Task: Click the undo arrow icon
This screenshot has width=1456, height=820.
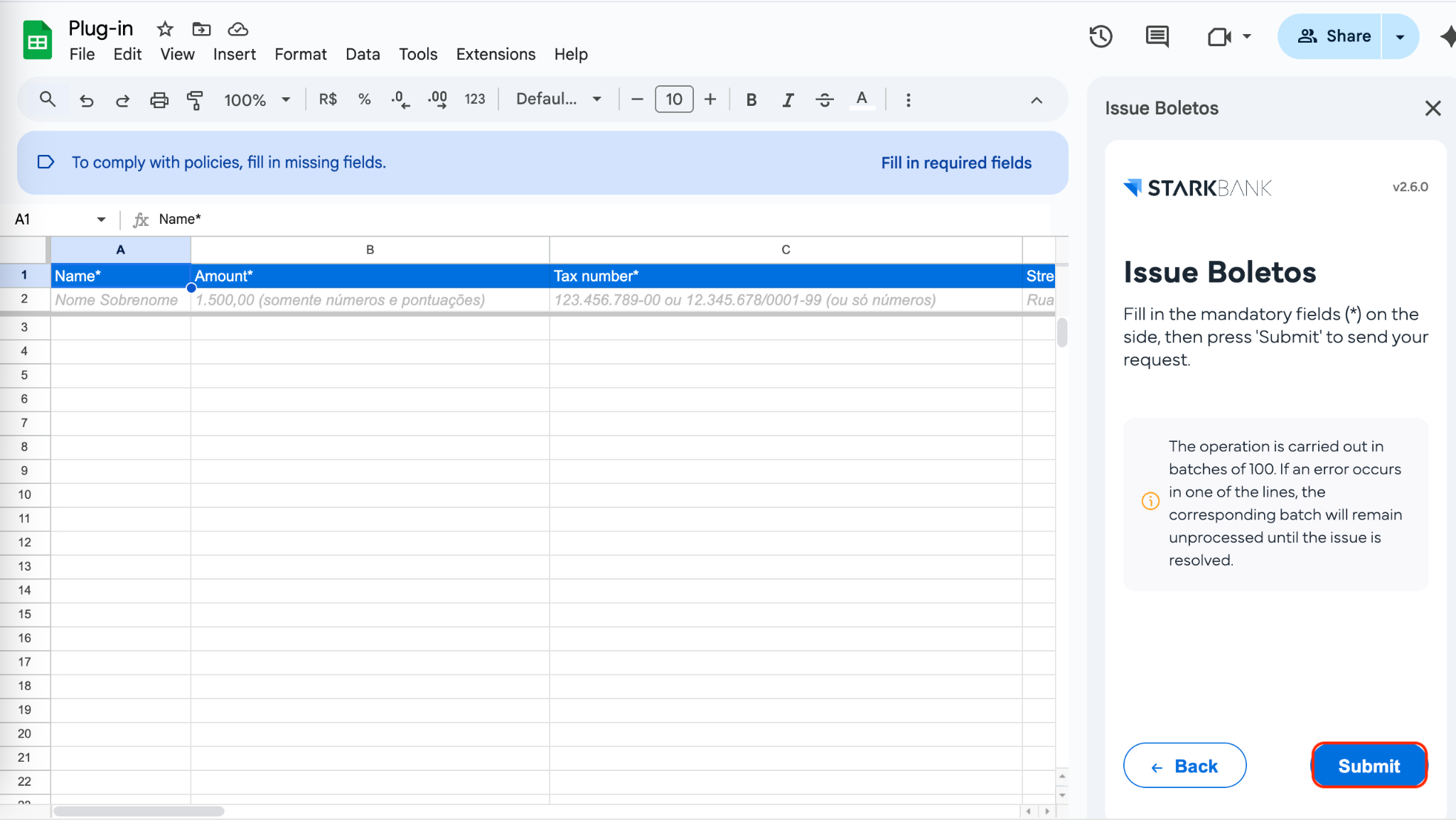Action: click(x=87, y=100)
